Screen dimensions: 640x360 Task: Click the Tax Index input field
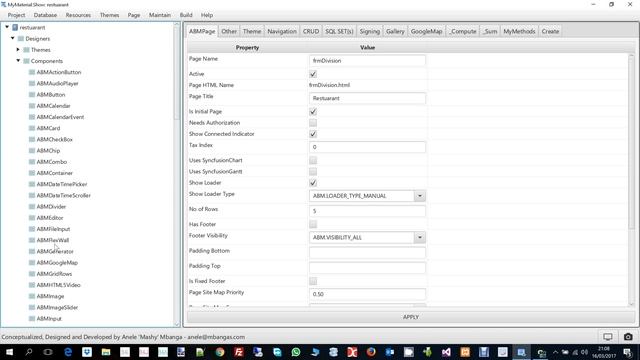point(367,147)
